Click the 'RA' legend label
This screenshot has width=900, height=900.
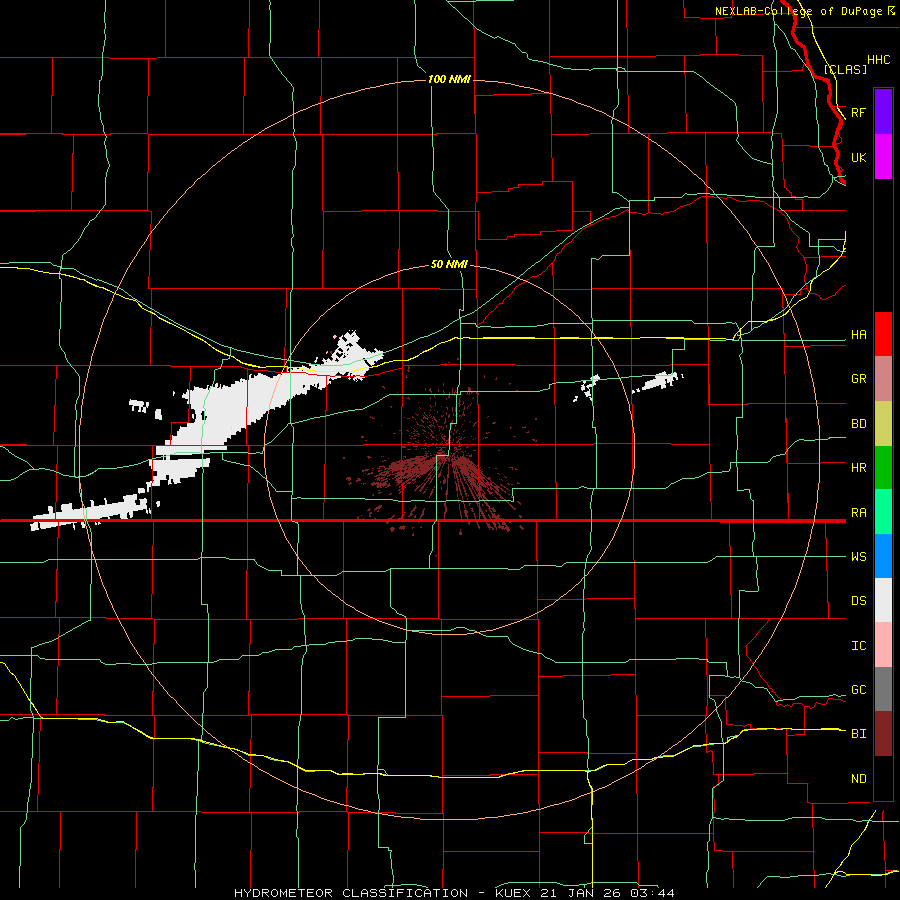click(859, 513)
